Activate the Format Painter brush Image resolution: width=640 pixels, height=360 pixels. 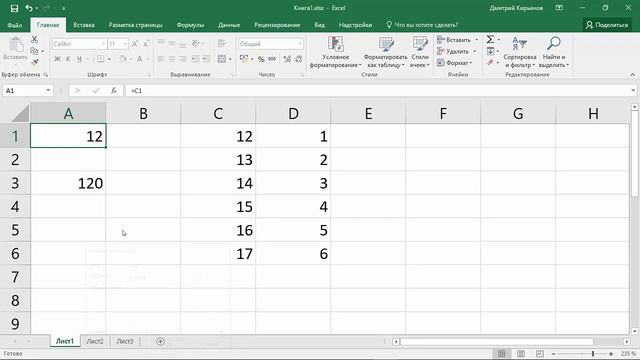35,62
